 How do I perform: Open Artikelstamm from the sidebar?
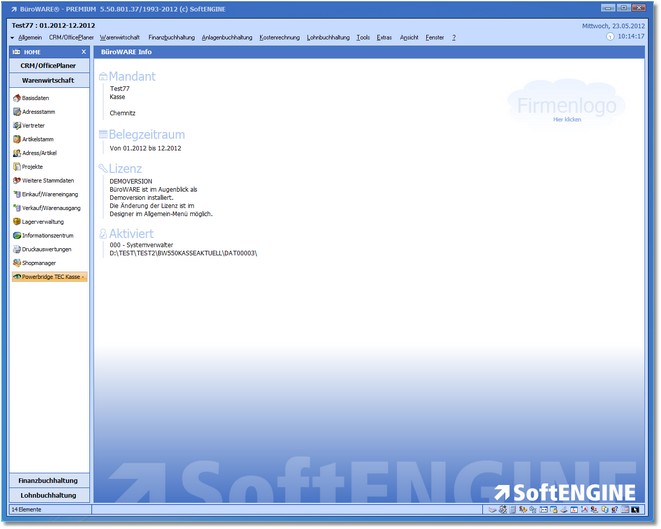click(37, 139)
